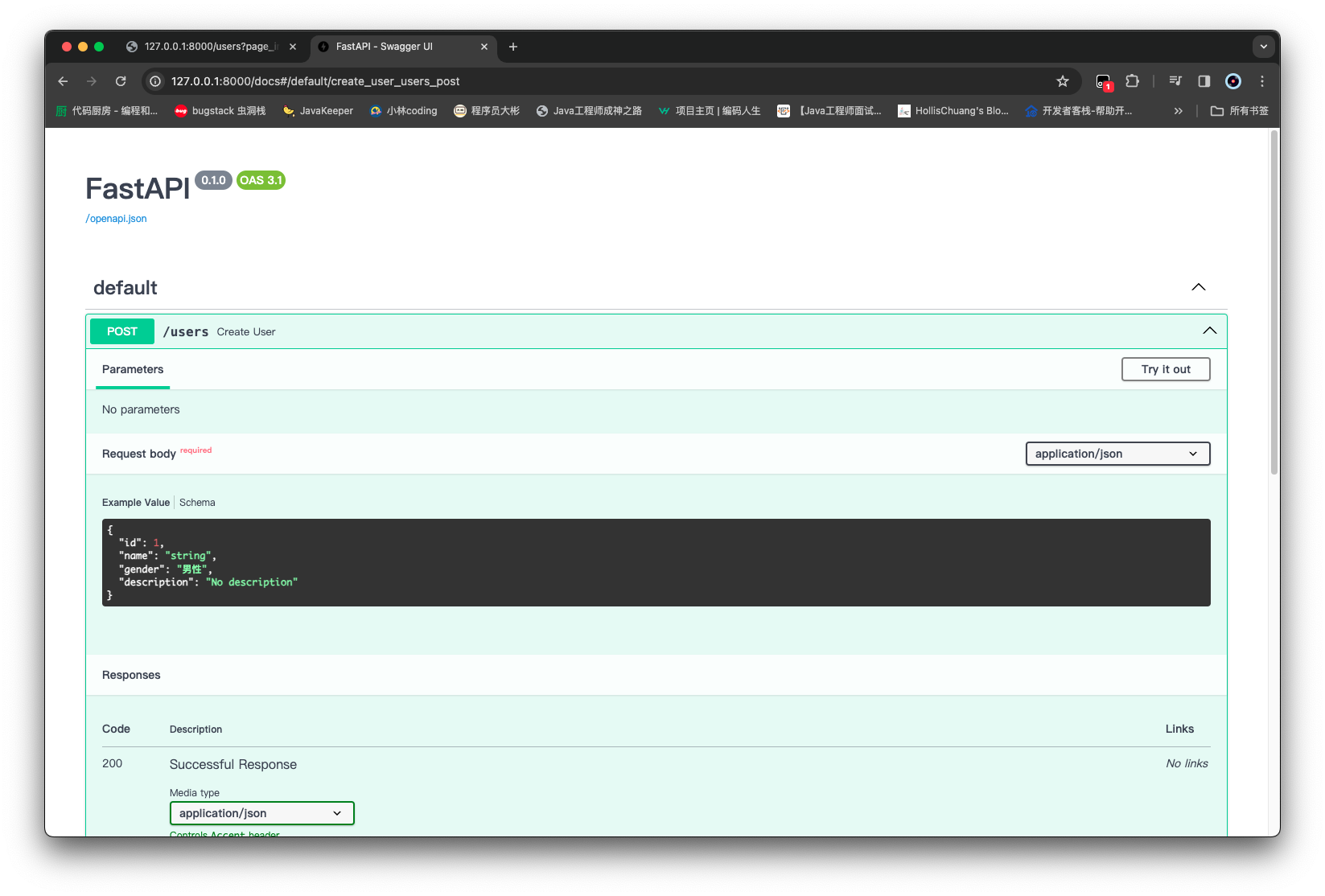Viewport: 1325px width, 896px height.
Task: Open the tab search dropdown
Action: pos(1264,47)
